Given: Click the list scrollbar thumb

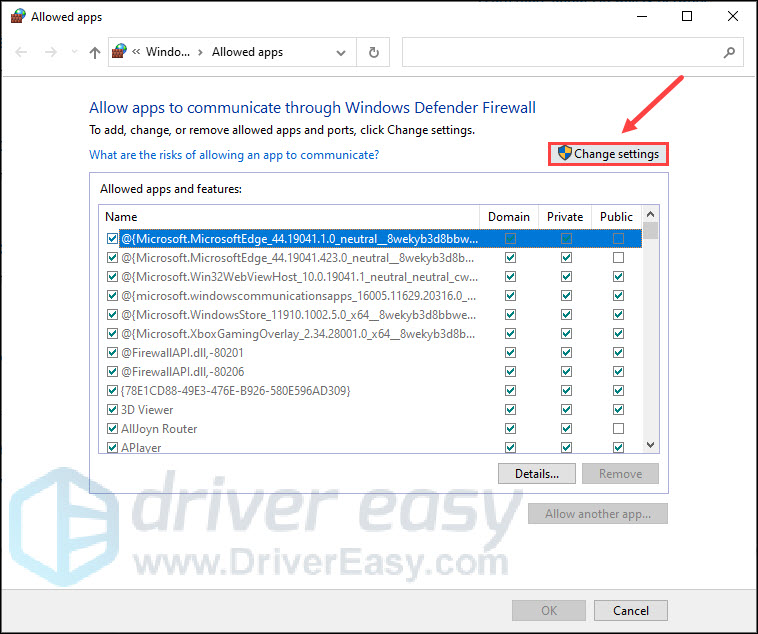Looking at the screenshot, I should 651,231.
